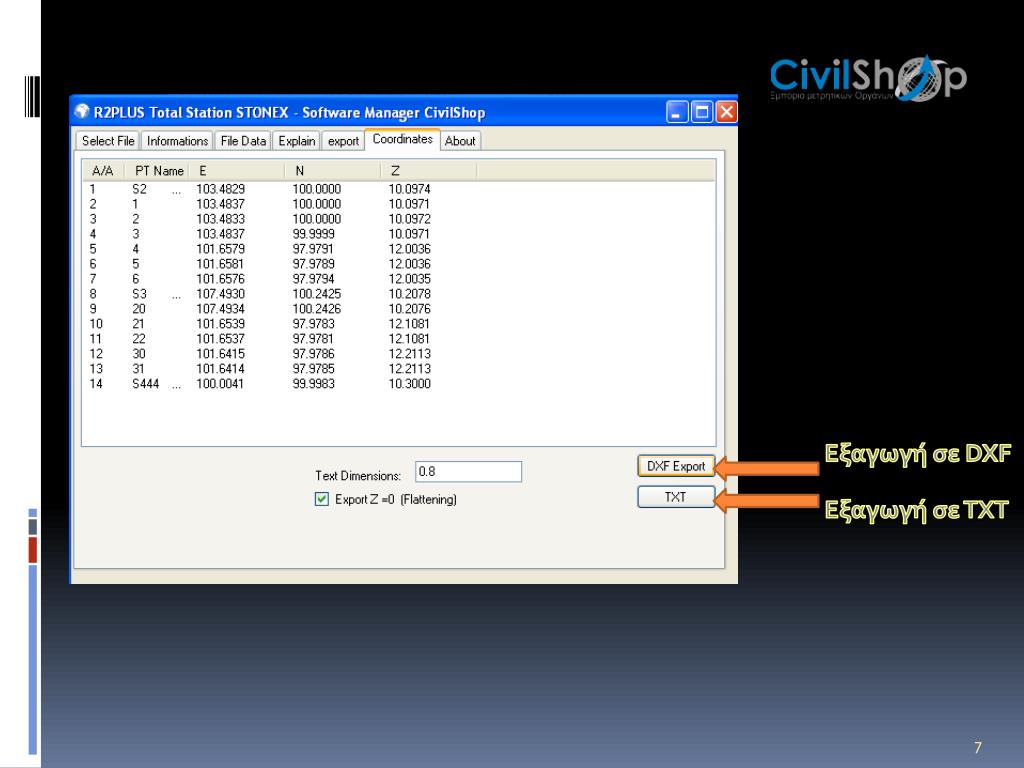The height and width of the screenshot is (768, 1024).
Task: Select point S3 in row 8
Action: [x=140, y=295]
